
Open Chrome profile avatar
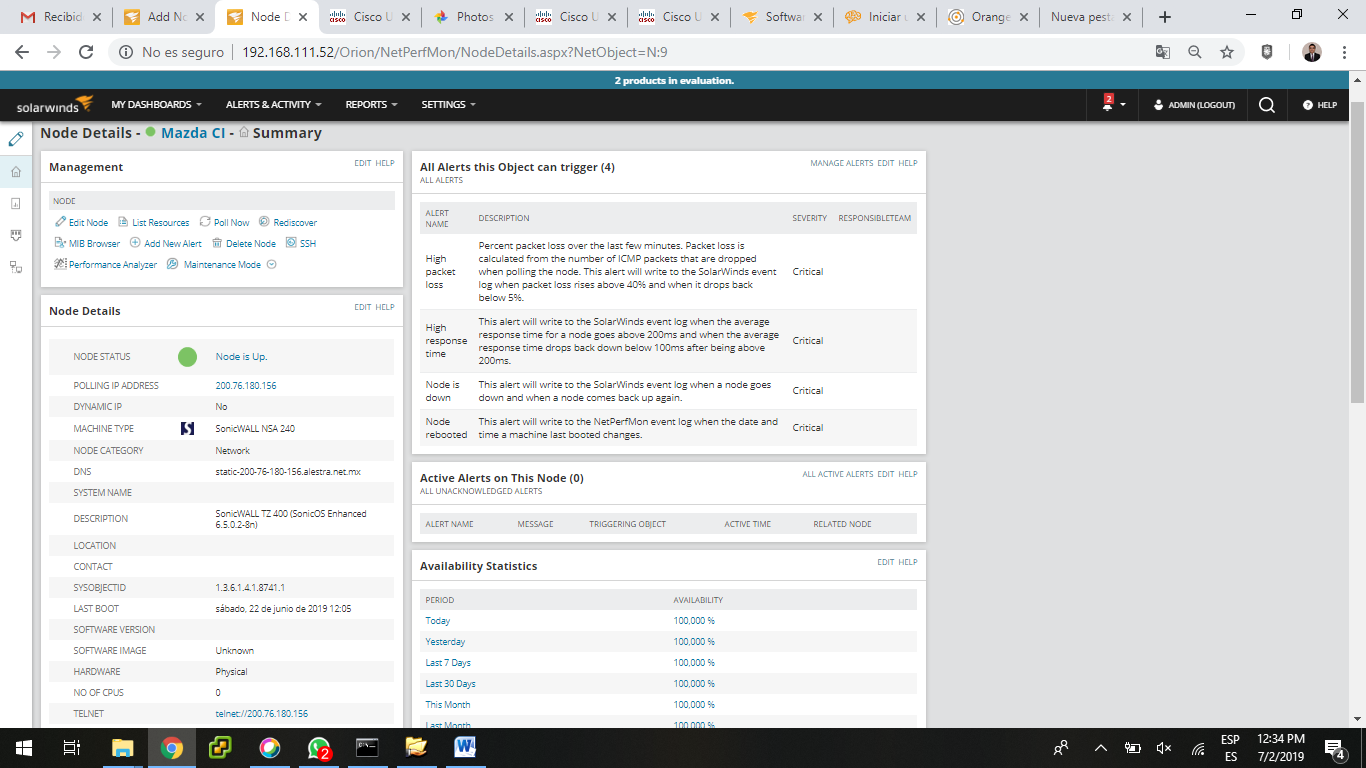(1312, 52)
